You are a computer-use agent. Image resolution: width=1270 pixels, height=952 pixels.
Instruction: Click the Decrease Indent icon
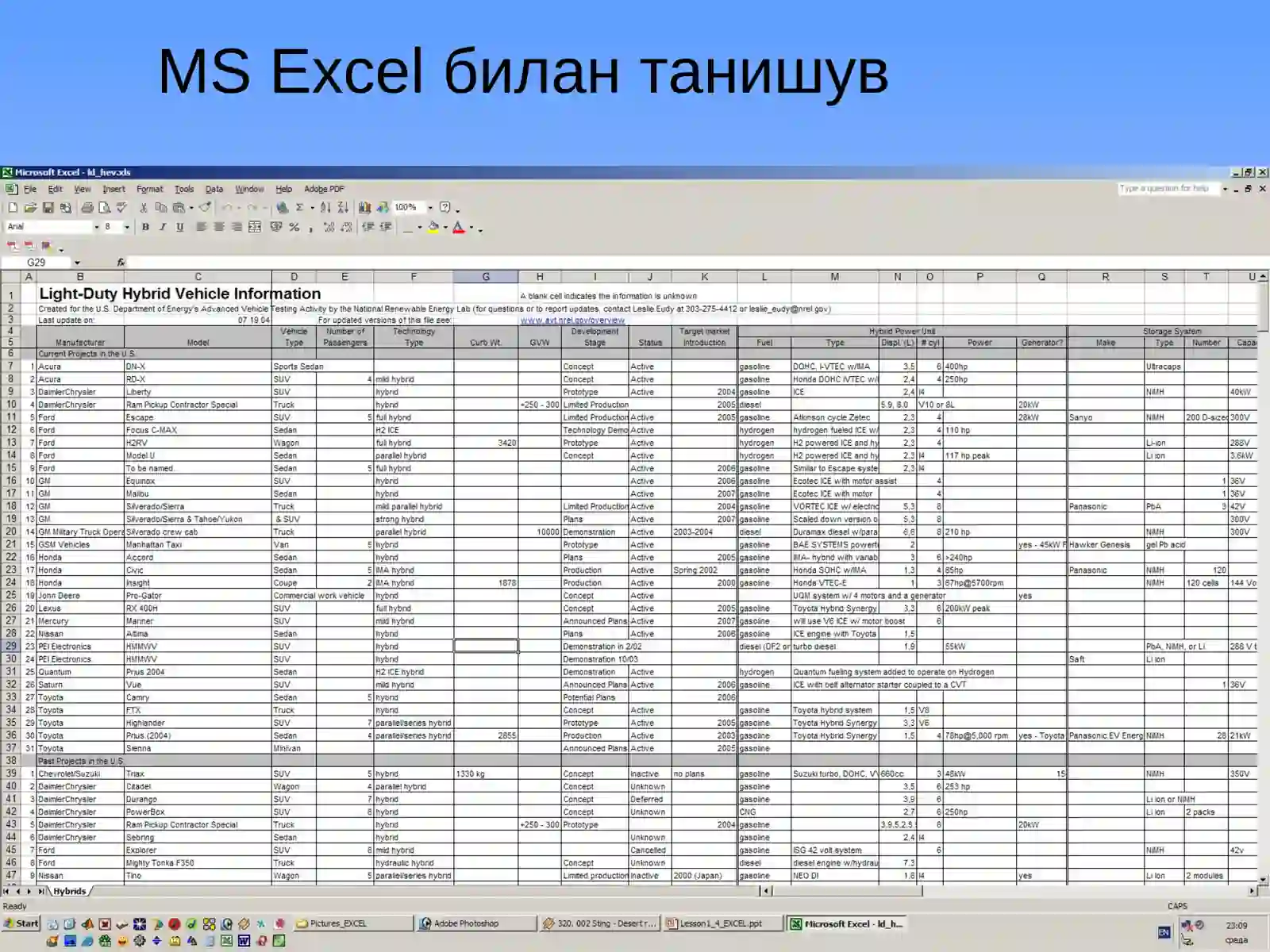point(368,227)
